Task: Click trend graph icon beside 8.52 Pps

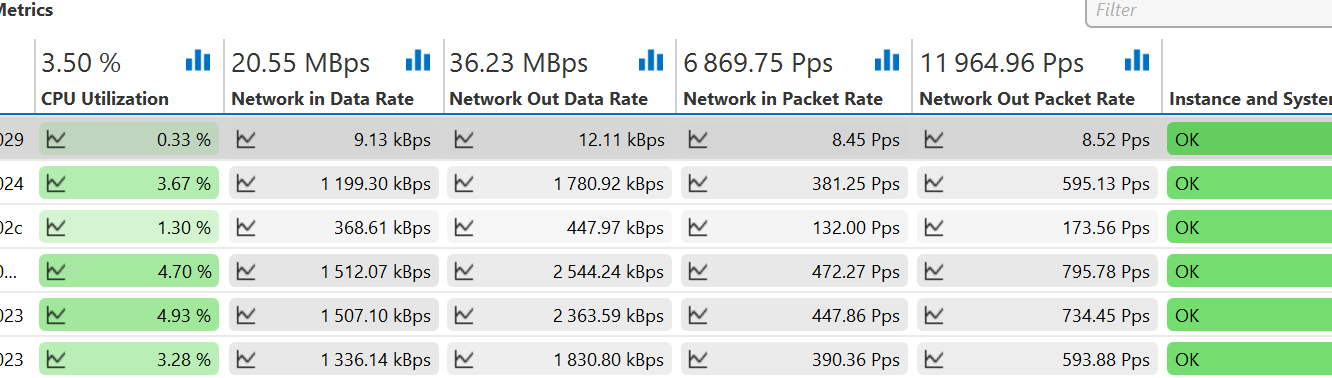Action: pos(933,140)
